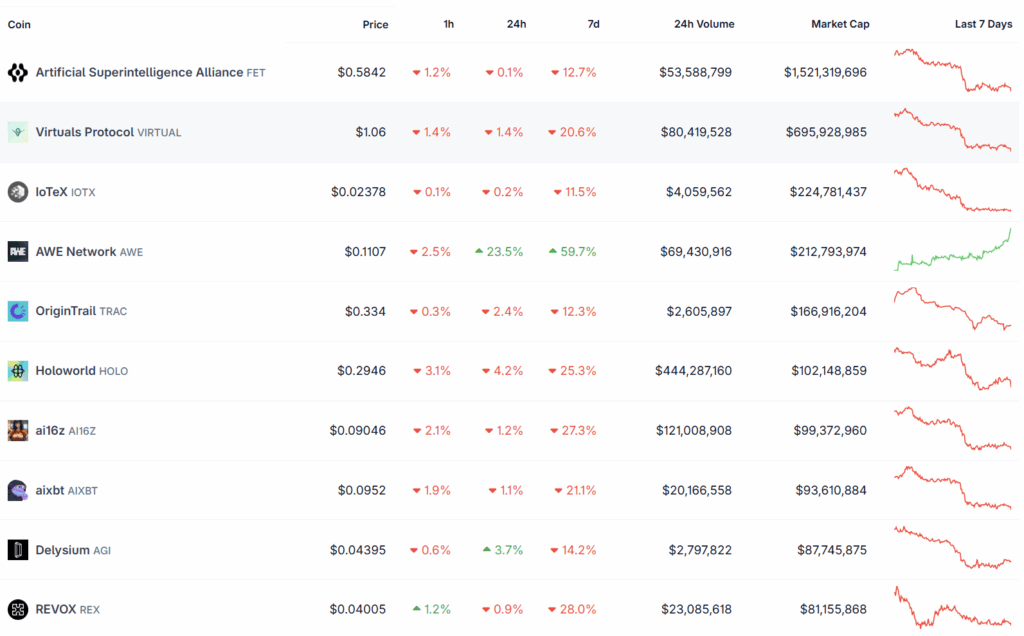Select the Delysium AGI logo icon

(17, 550)
